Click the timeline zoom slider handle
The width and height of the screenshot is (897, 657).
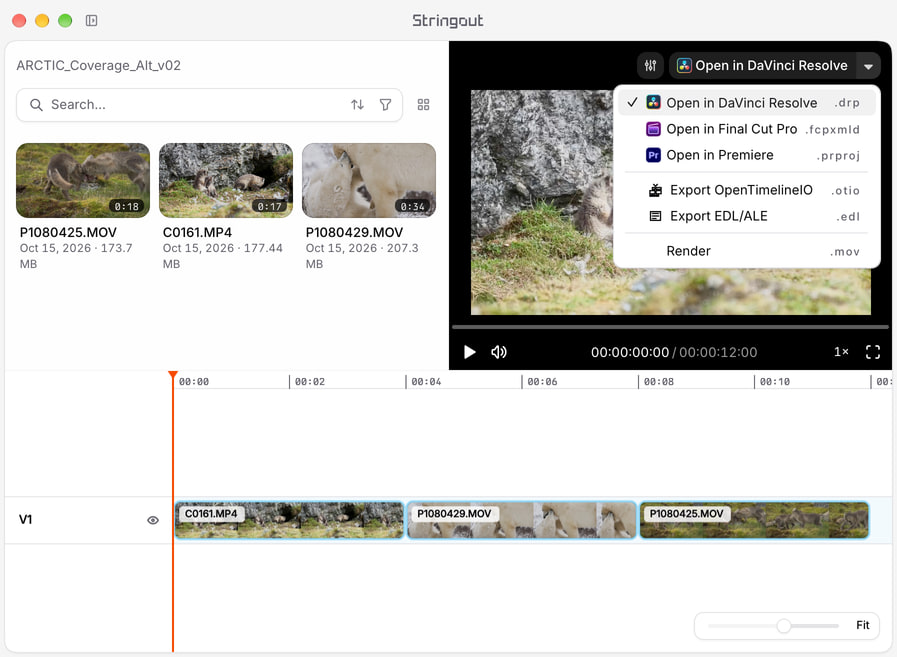(784, 626)
